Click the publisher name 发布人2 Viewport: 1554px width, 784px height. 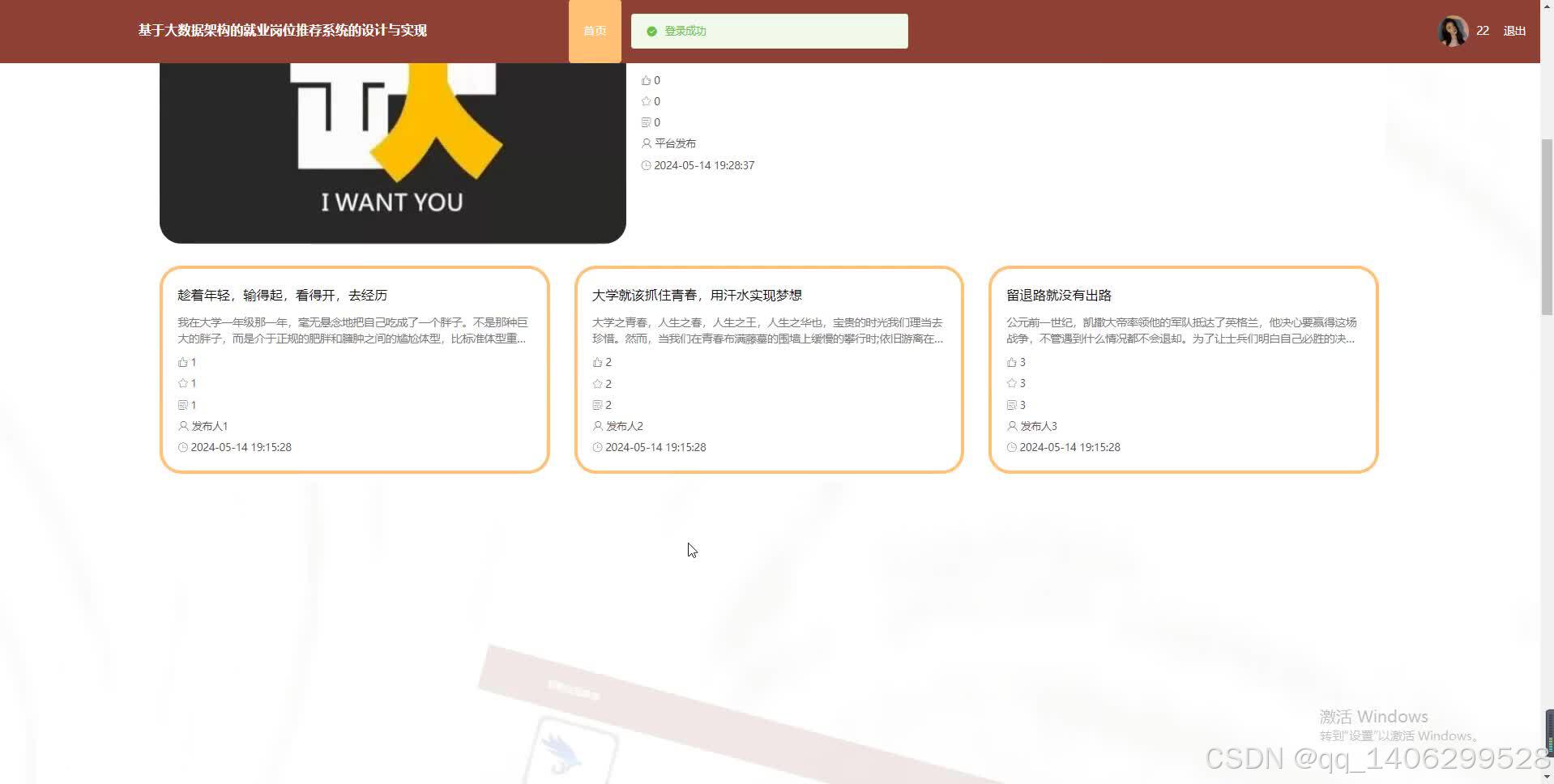point(625,426)
